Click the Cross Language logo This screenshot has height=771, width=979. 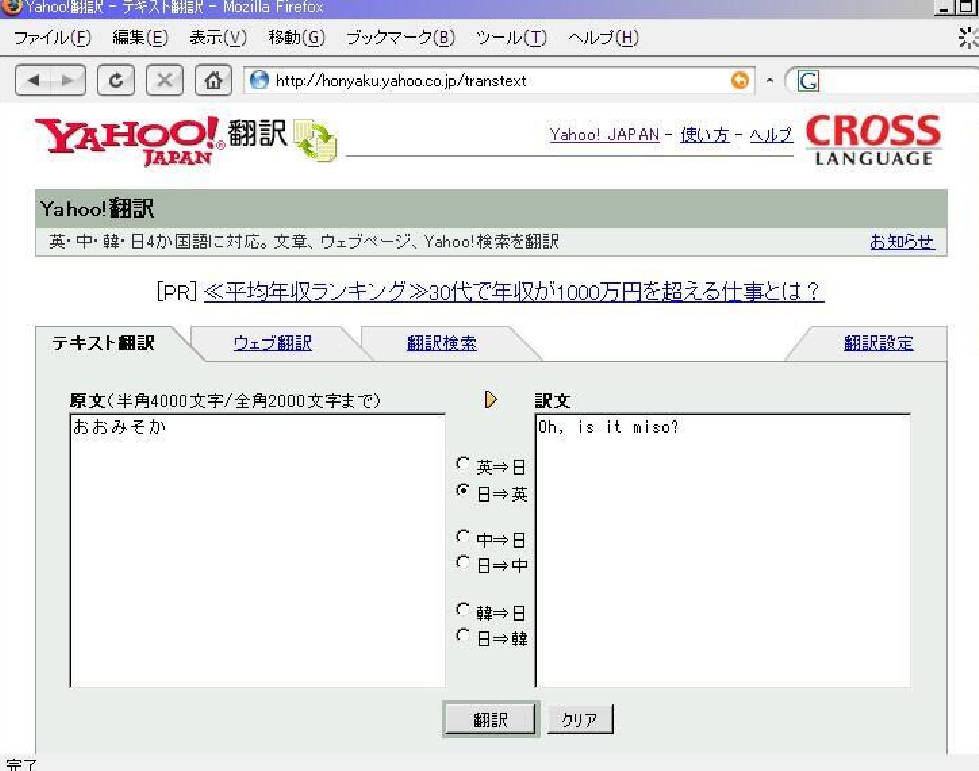tap(873, 140)
